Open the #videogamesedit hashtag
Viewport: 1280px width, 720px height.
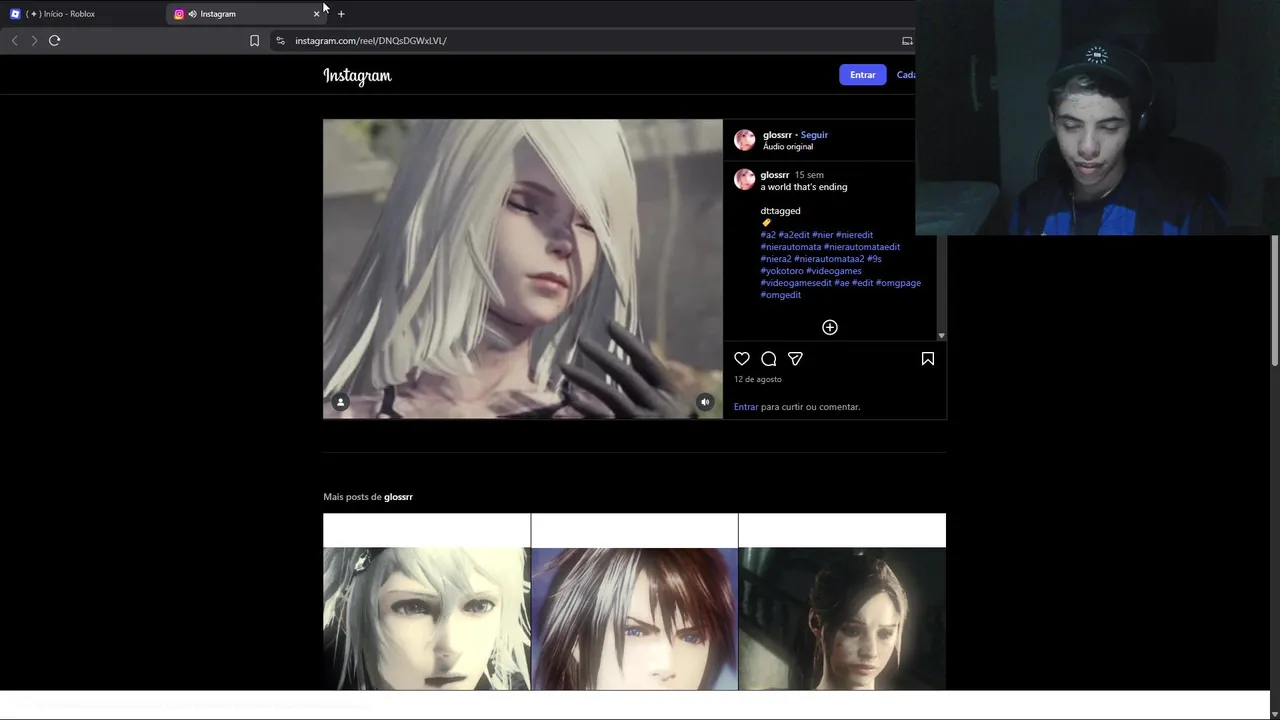coord(796,283)
